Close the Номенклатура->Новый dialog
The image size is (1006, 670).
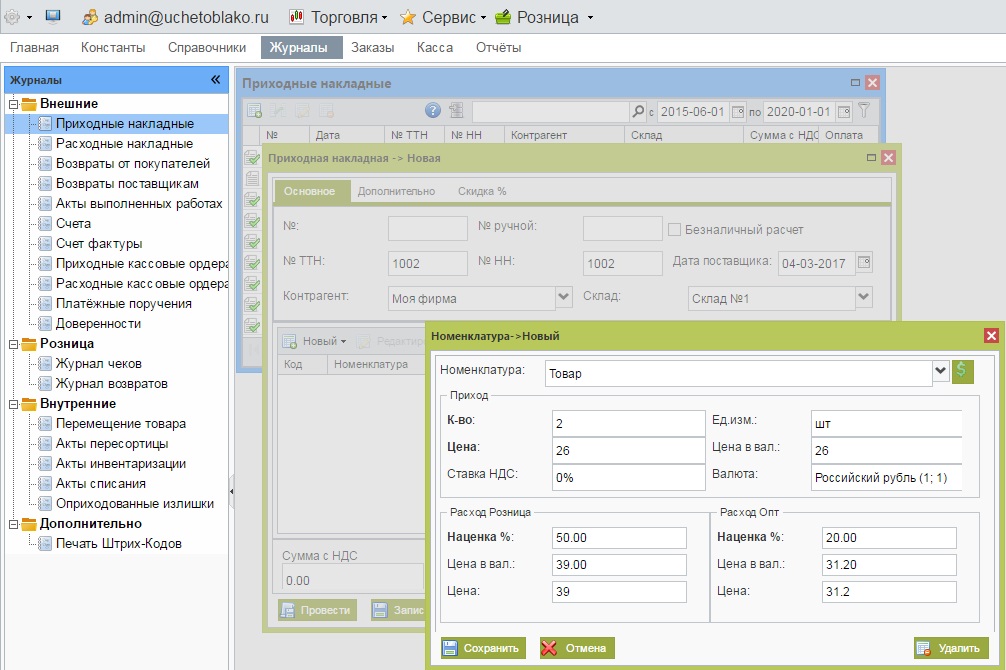tap(991, 336)
